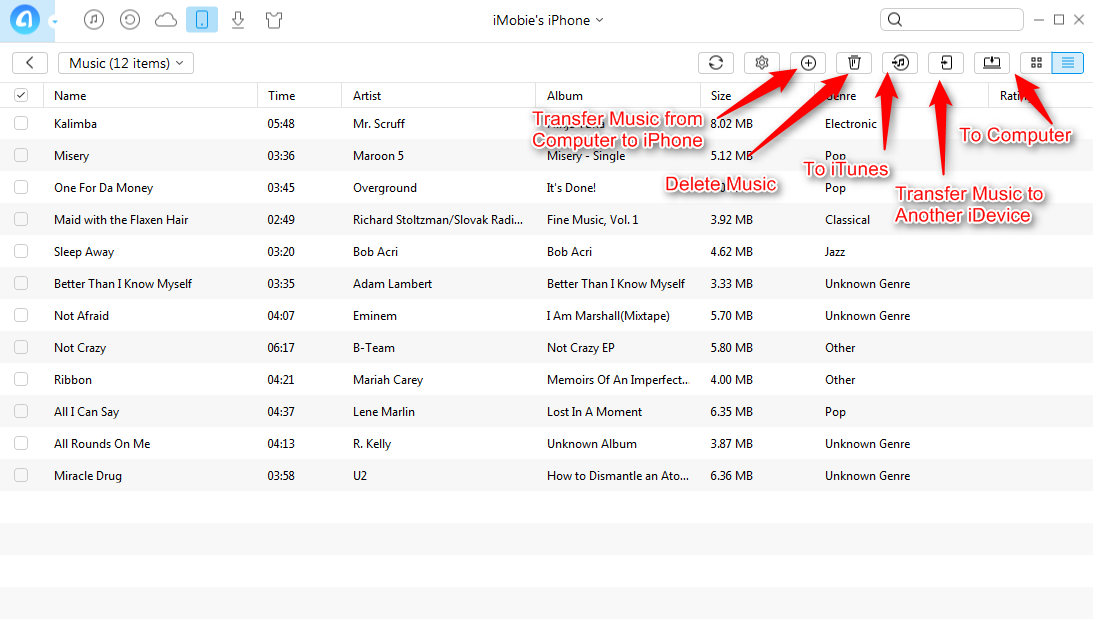Sort by the Album column header
The image size is (1093, 627).
[x=565, y=96]
